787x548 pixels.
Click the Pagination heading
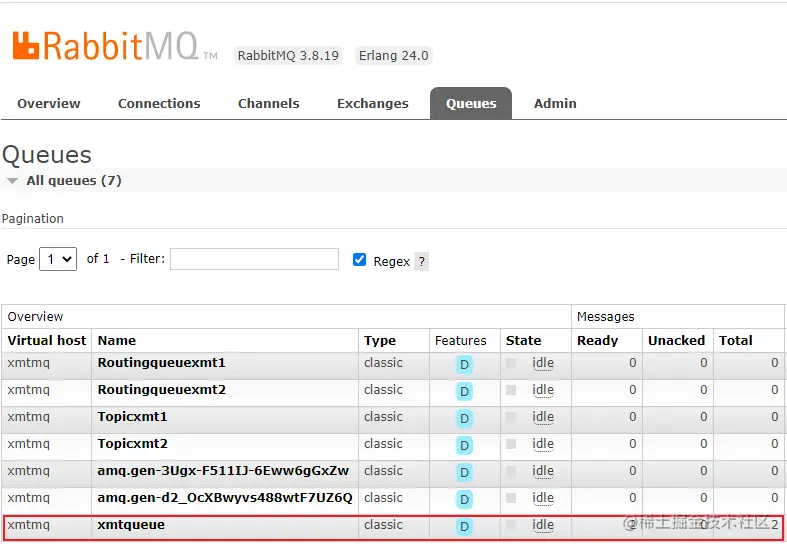pyautogui.click(x=33, y=219)
